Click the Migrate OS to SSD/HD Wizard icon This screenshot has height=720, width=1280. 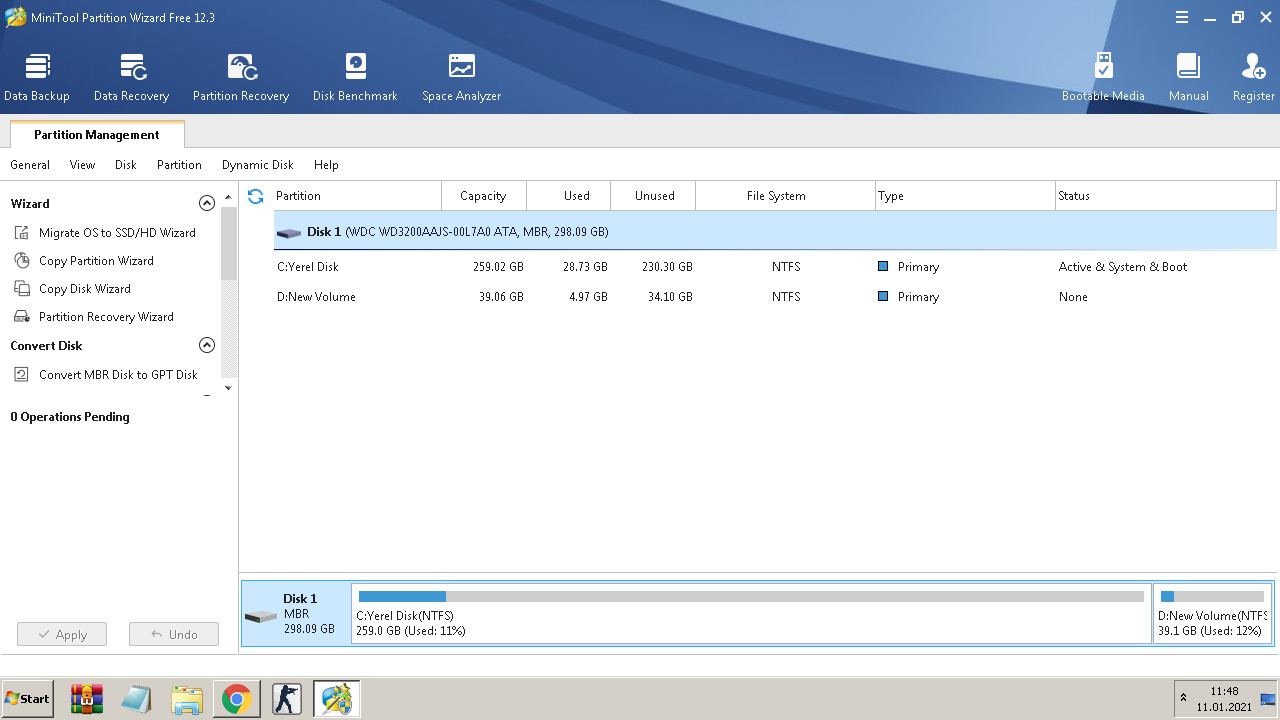coord(22,233)
